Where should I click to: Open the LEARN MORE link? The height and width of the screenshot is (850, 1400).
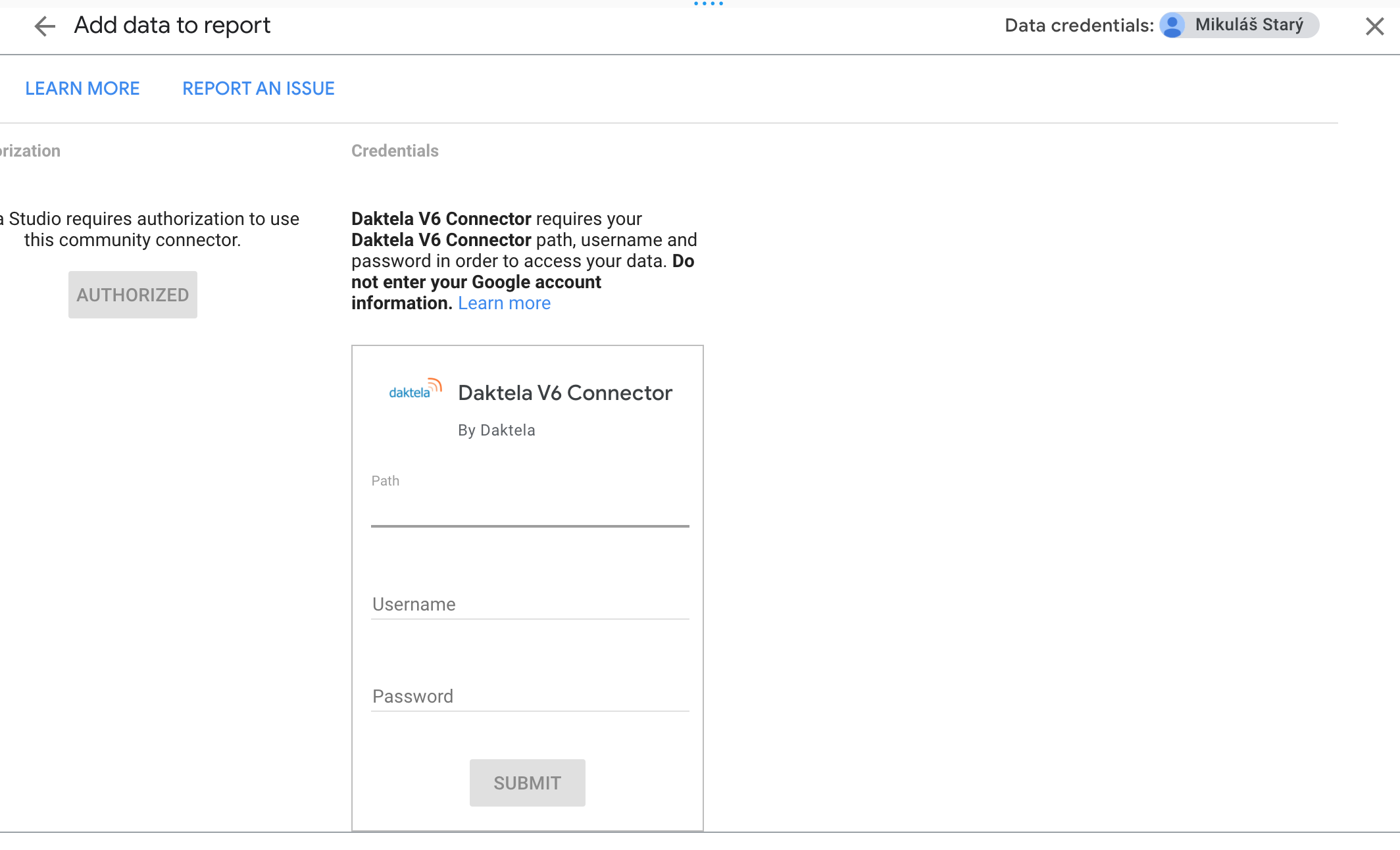click(x=82, y=89)
